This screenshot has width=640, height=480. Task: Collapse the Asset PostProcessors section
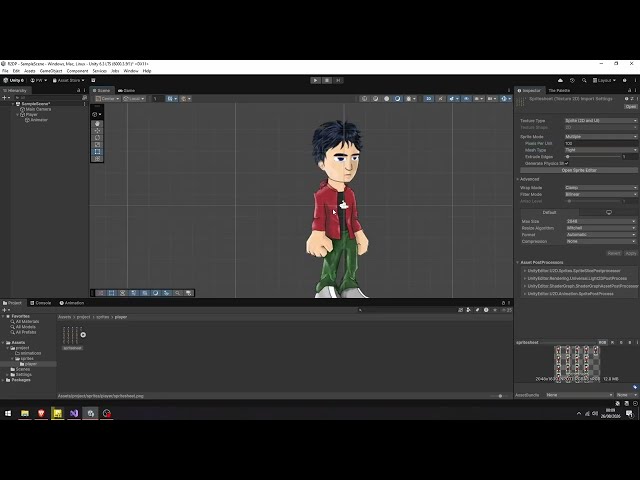pos(518,262)
